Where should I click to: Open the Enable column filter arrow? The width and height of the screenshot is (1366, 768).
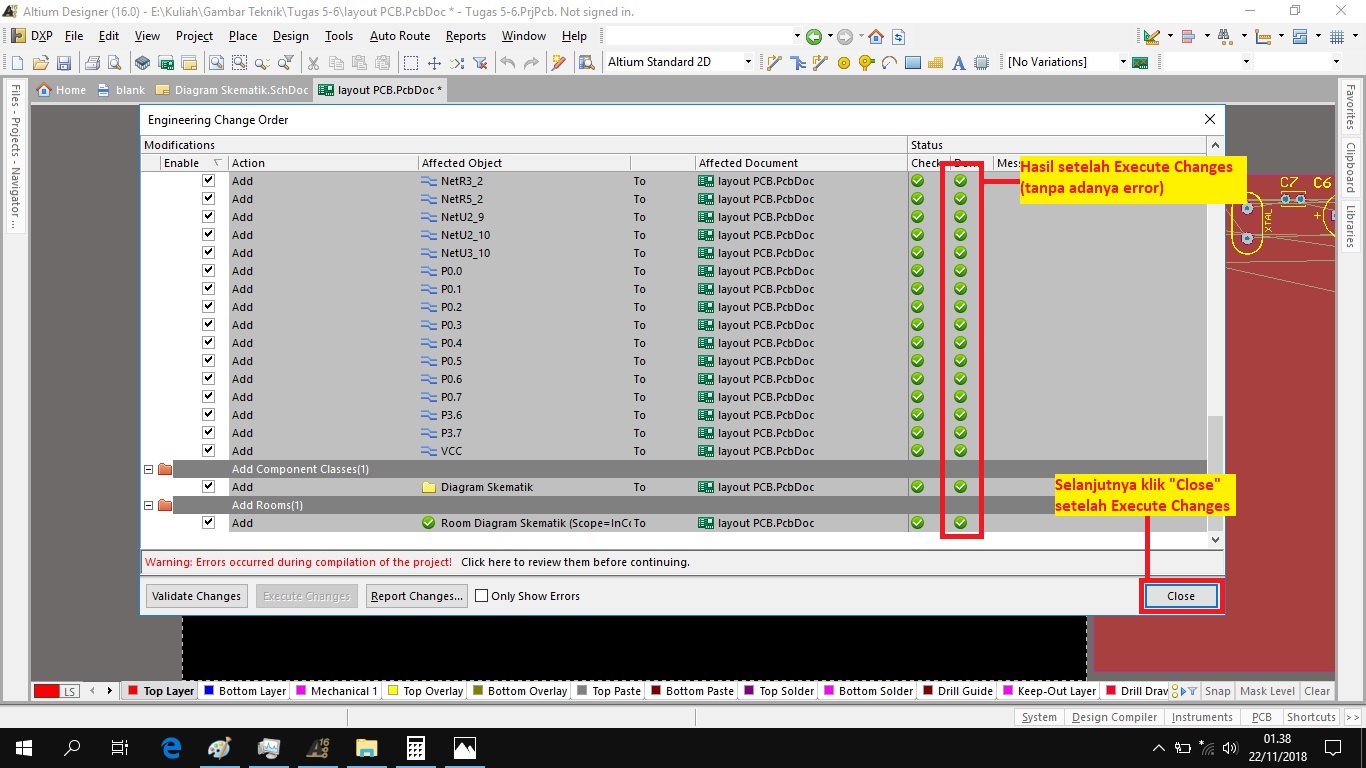pos(217,163)
